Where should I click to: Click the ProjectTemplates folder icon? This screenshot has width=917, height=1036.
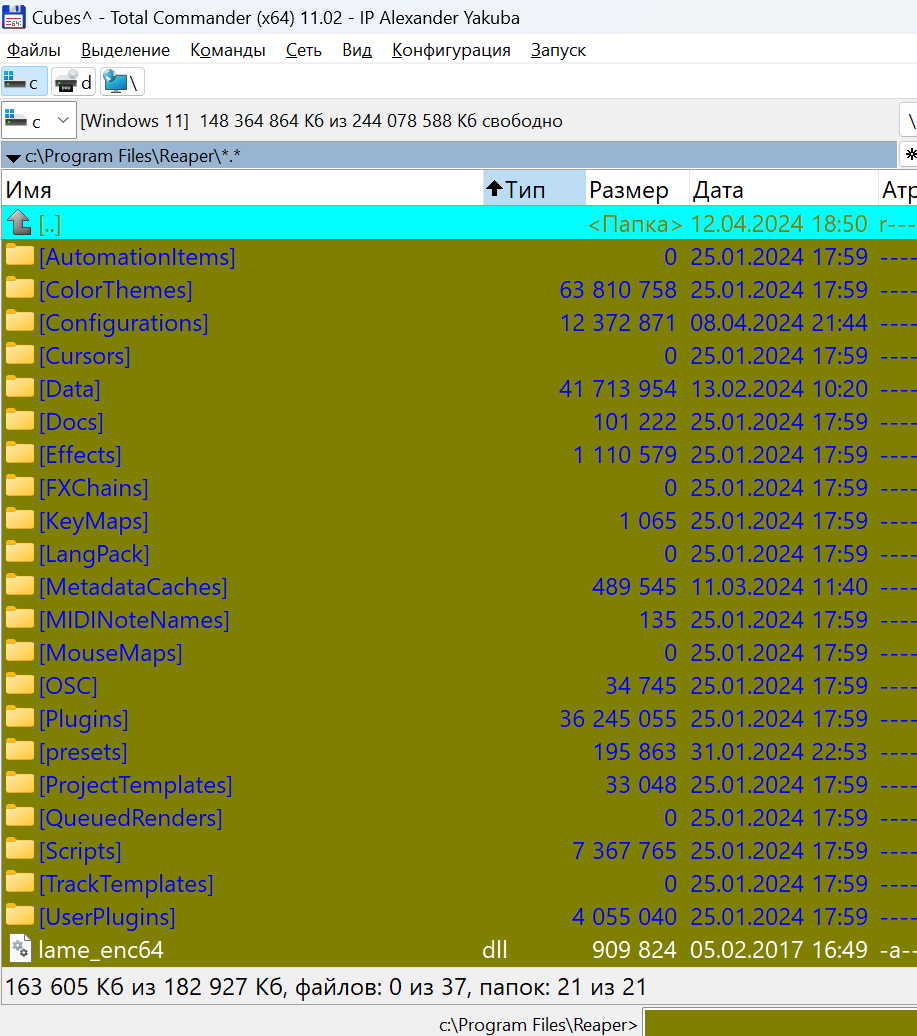[x=20, y=784]
